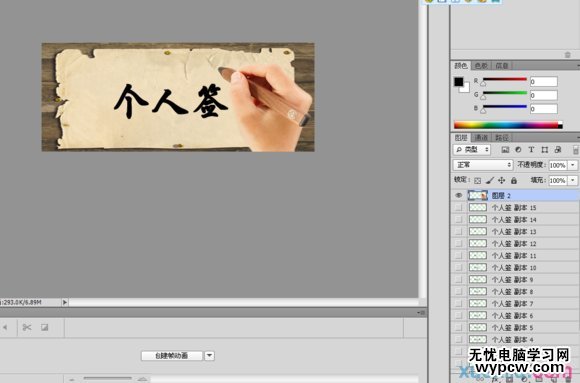
Task: Click the canvas horizontal scrollbar
Action: 243,302
